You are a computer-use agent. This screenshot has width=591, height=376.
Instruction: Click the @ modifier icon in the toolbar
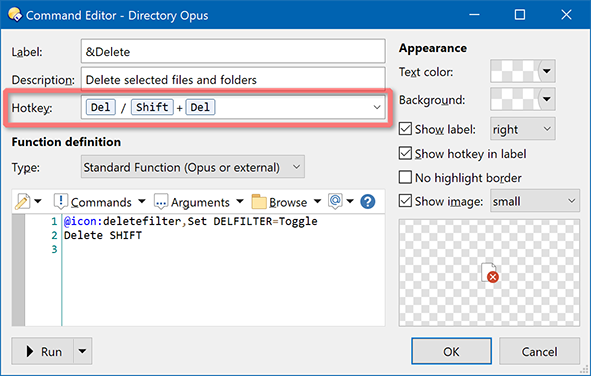tap(335, 201)
